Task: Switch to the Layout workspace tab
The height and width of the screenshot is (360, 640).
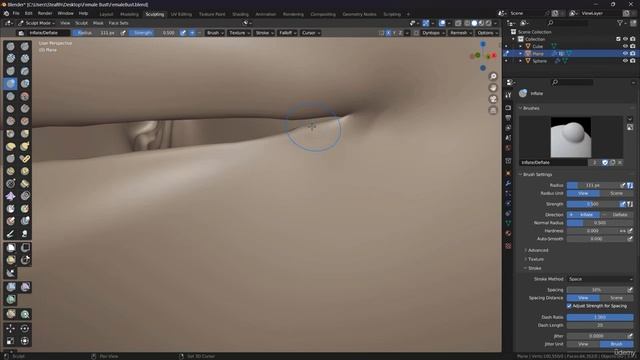Action: pos(106,14)
